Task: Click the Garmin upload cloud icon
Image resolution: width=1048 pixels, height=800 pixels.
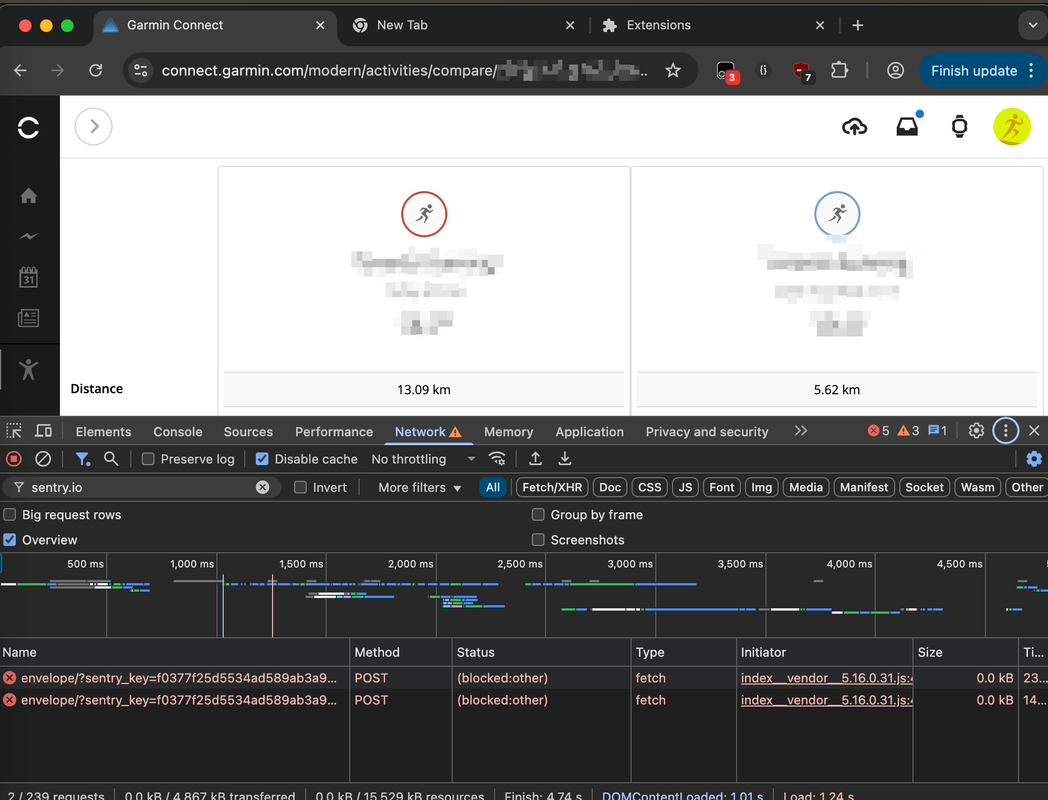Action: (x=854, y=127)
